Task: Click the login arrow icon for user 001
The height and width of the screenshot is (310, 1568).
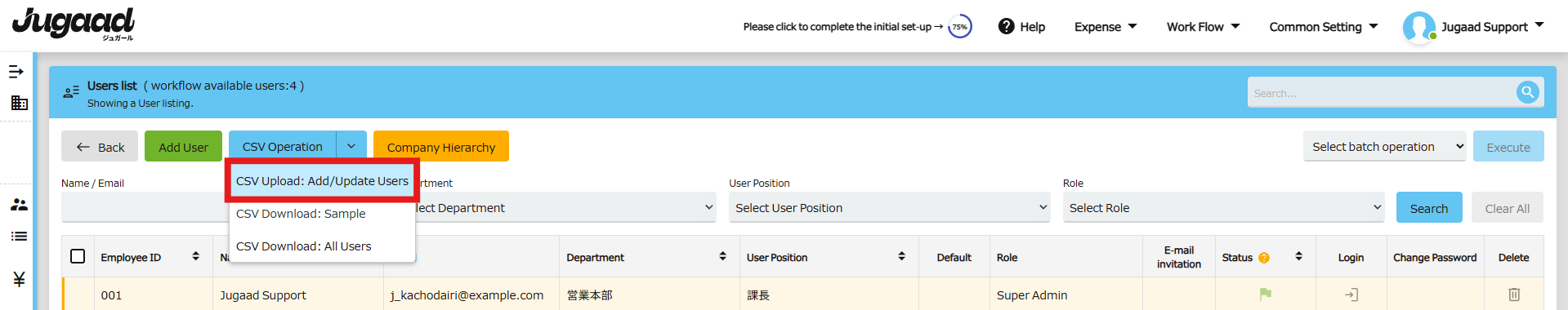Action: pyautogui.click(x=1351, y=294)
